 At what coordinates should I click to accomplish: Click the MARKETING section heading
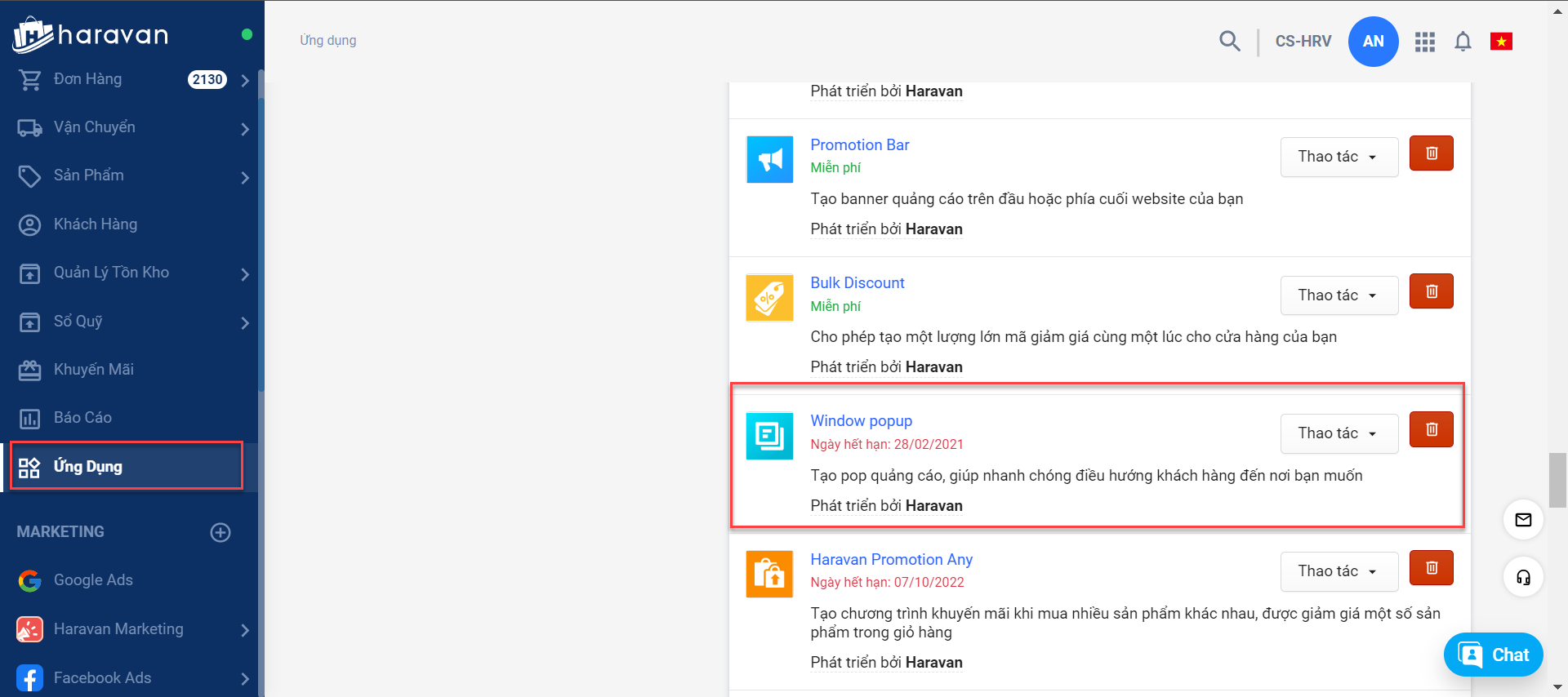pos(60,532)
